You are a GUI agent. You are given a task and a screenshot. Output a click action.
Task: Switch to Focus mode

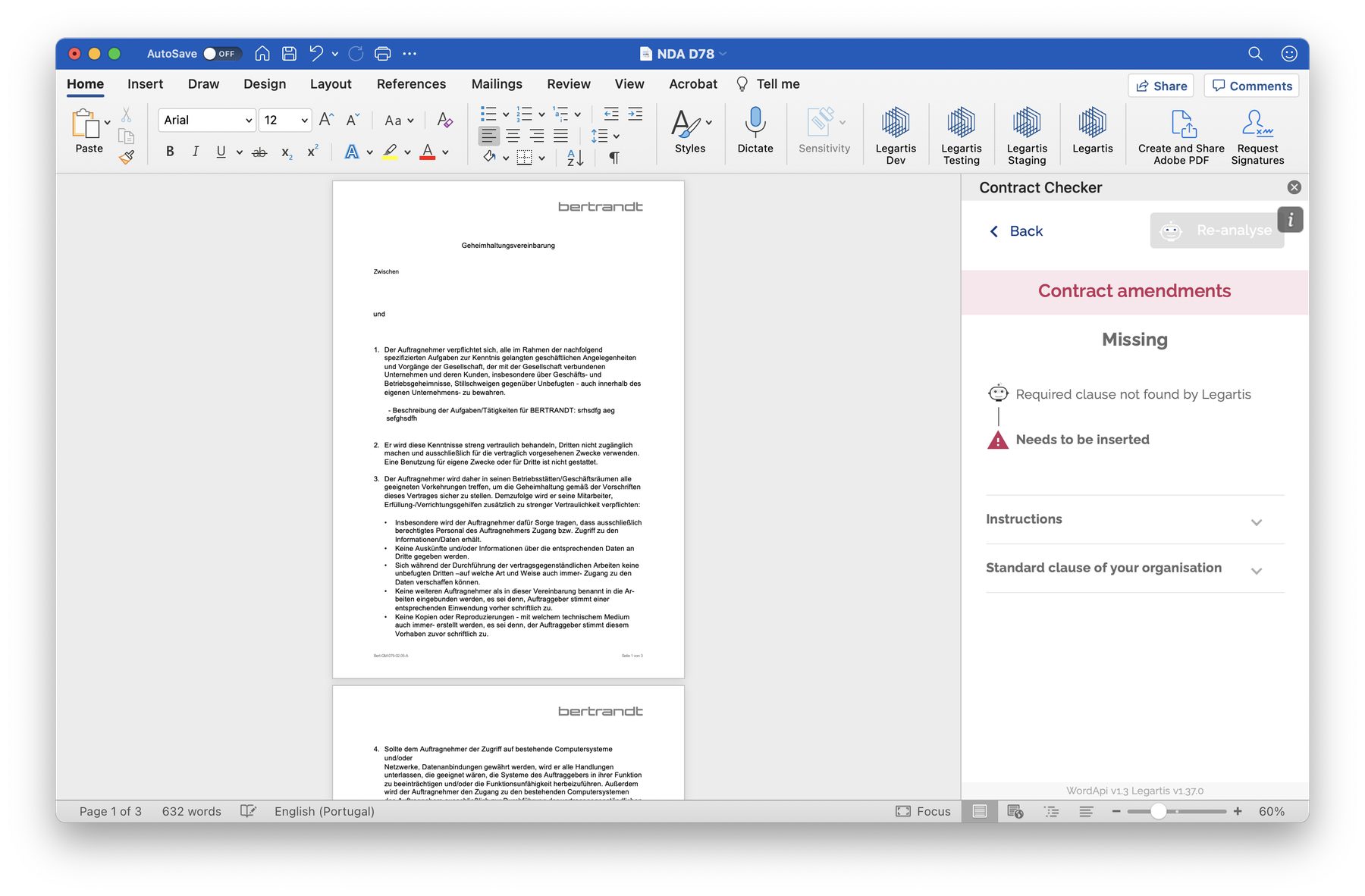(x=923, y=811)
